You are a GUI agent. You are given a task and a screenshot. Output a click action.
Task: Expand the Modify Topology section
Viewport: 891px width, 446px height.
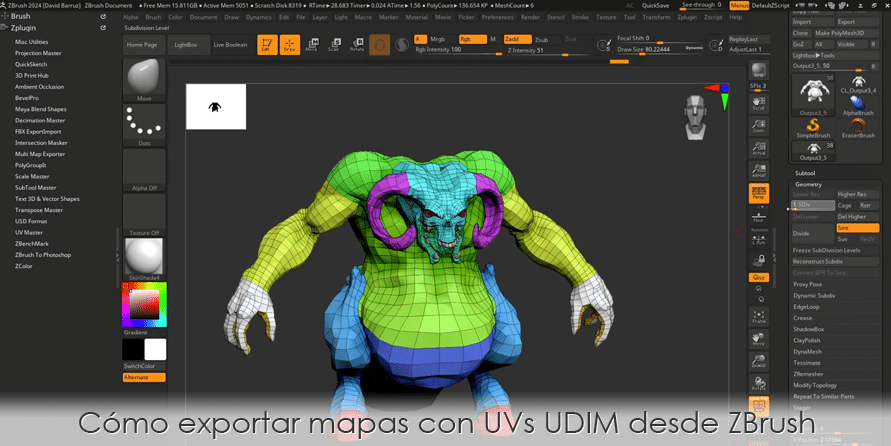click(x=815, y=385)
